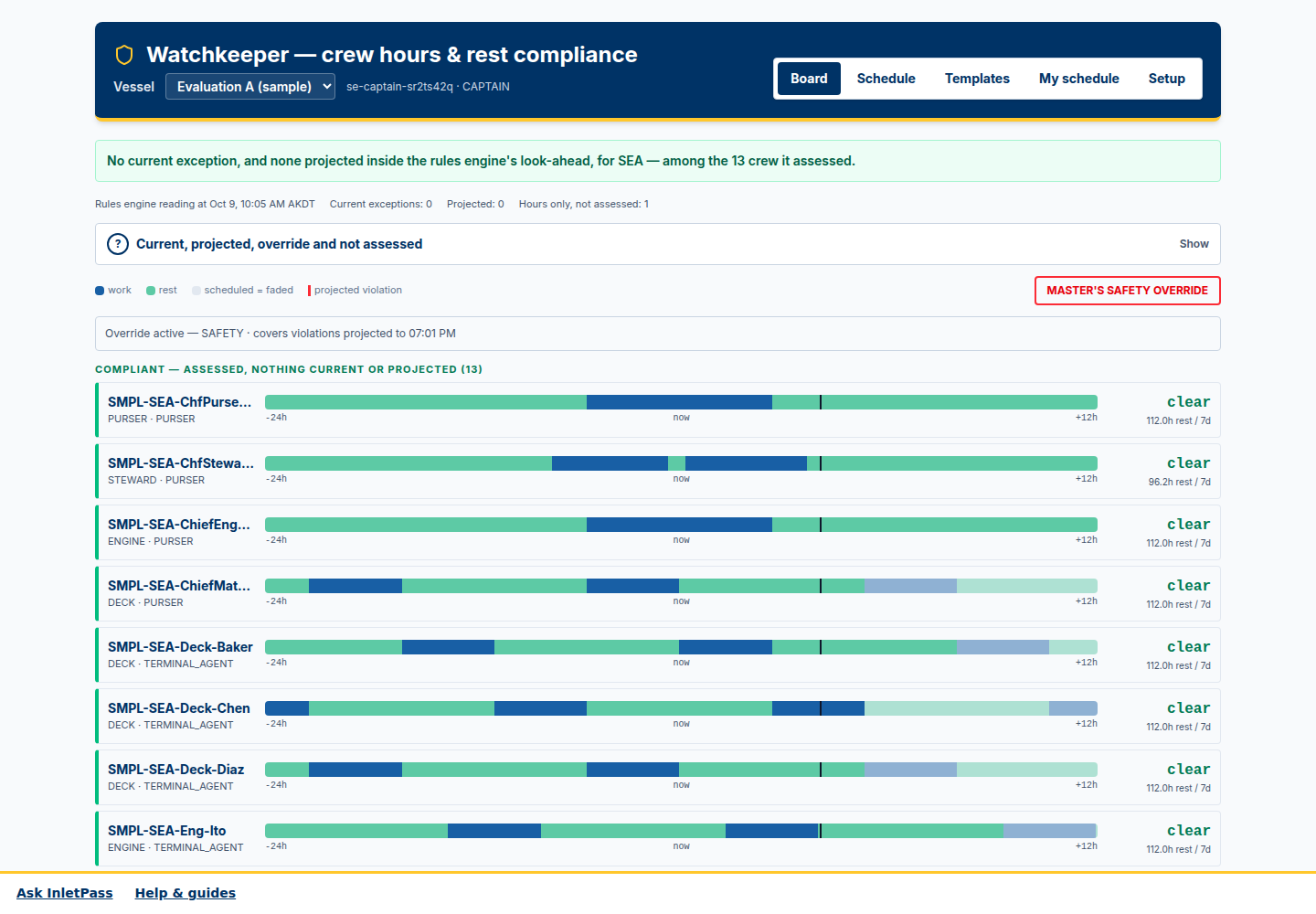Image resolution: width=1316 pixels, height=914 pixels.
Task: Click the 96.2h rest / 7d value
Action: point(1179,482)
